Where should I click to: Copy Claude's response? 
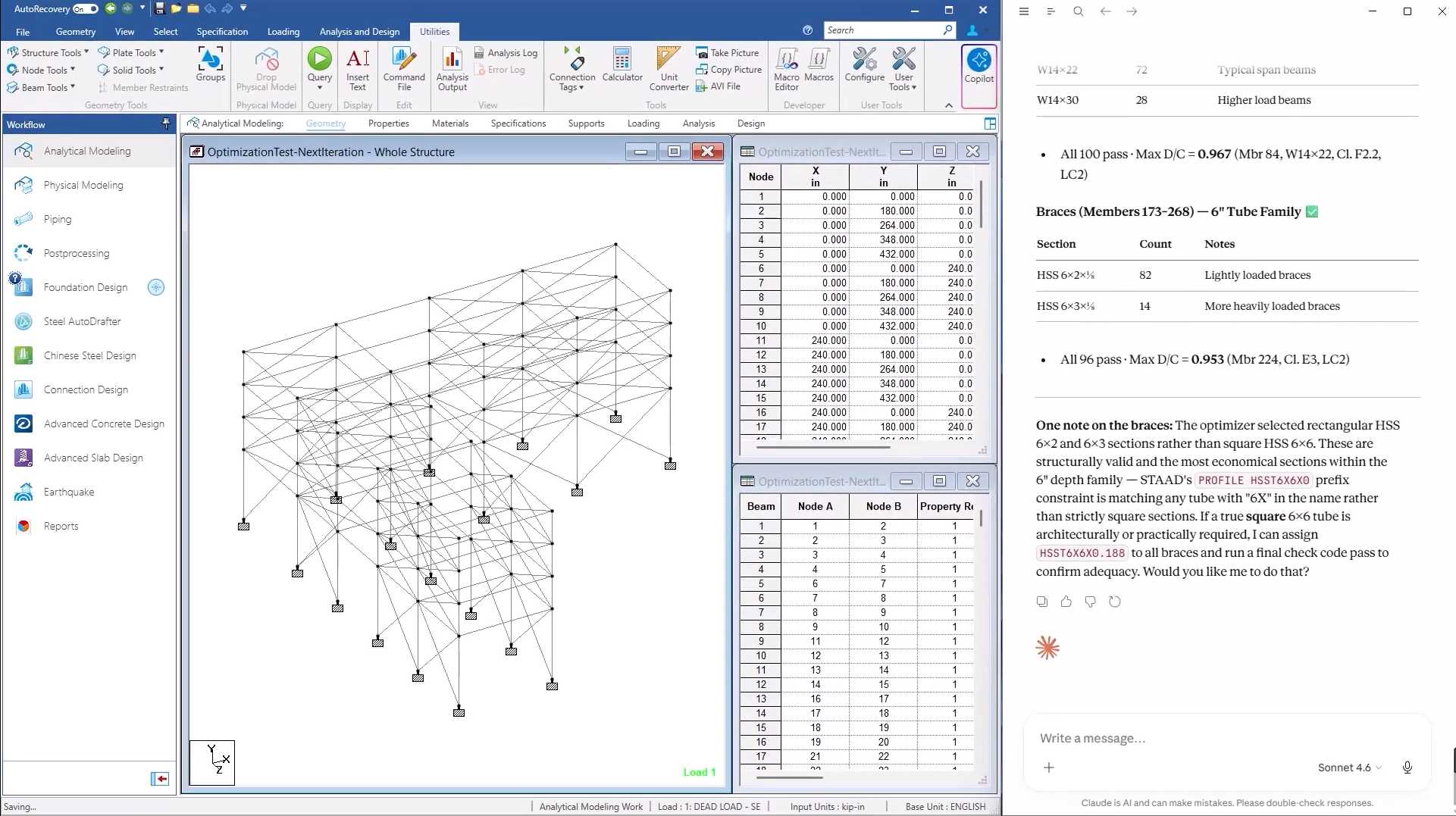pos(1042,602)
